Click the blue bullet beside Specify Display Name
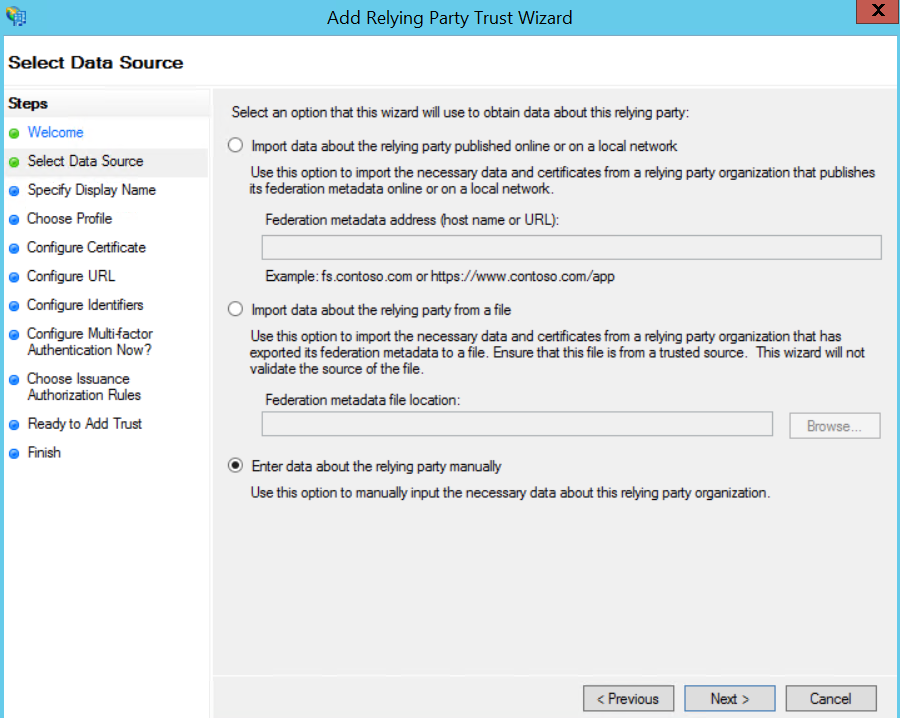This screenshot has width=900, height=718. pos(14,191)
